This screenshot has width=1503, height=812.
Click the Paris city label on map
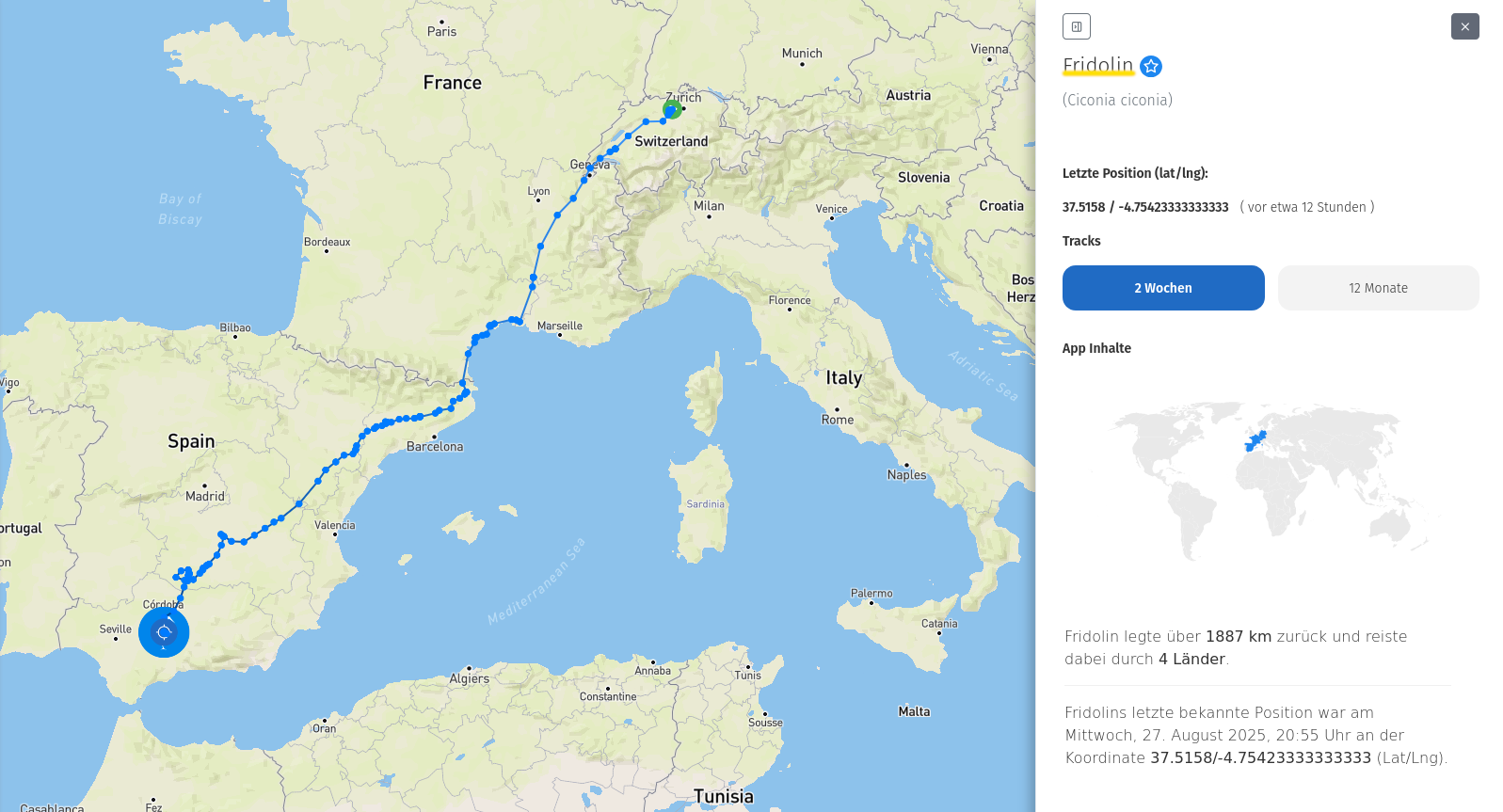441,32
